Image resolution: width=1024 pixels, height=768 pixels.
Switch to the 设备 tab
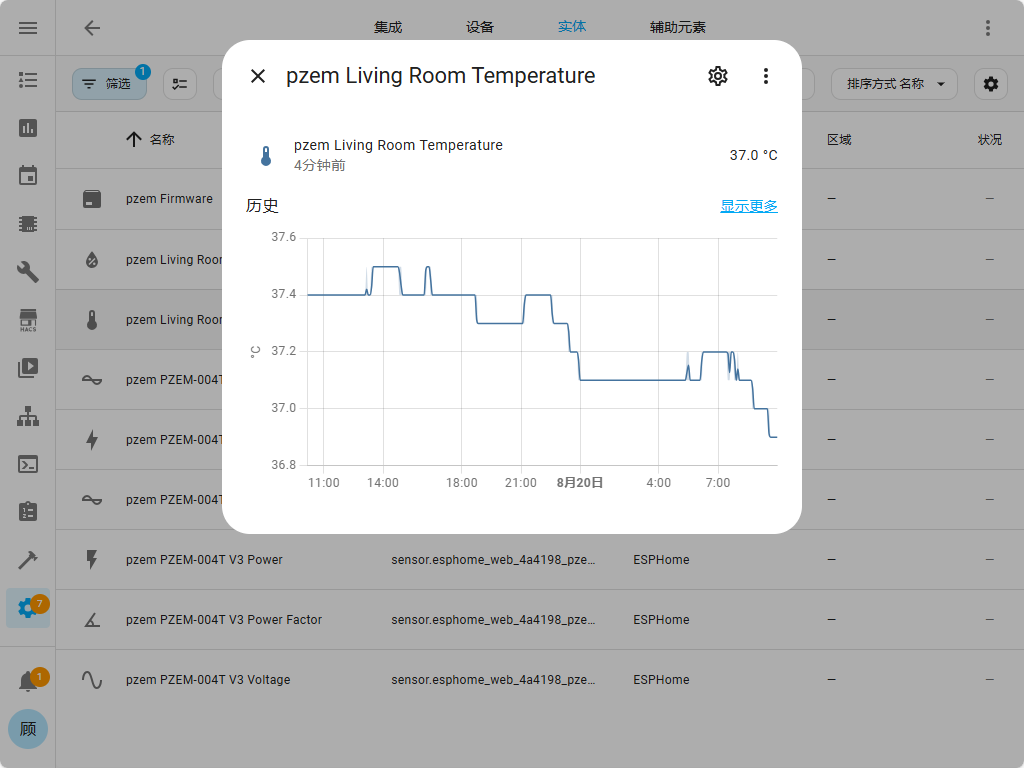tap(480, 28)
